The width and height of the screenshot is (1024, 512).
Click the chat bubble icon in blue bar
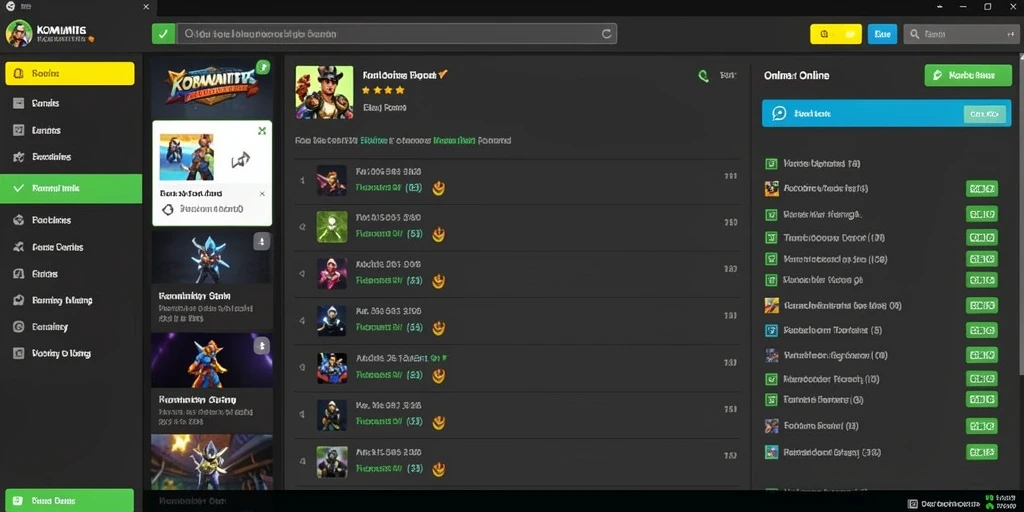point(779,114)
